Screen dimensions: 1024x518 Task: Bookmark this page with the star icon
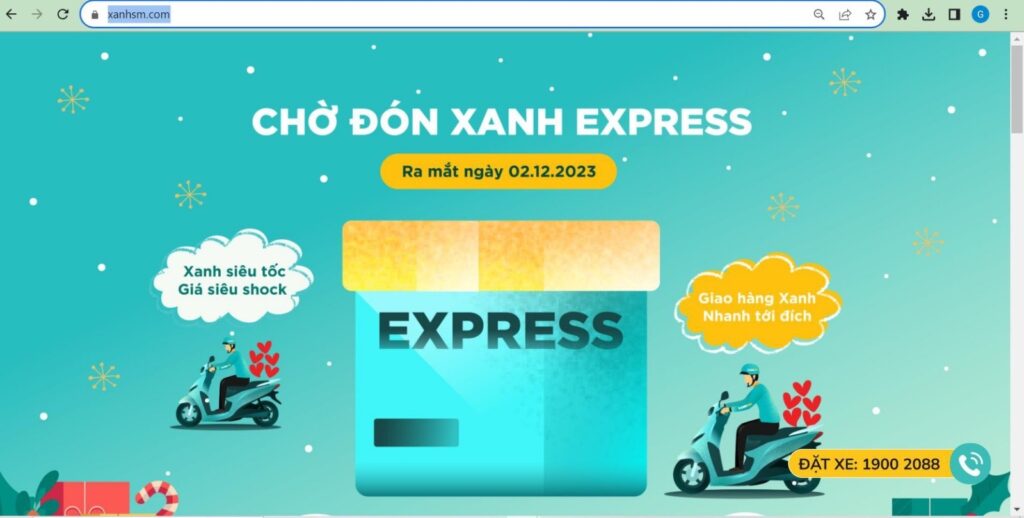[871, 14]
